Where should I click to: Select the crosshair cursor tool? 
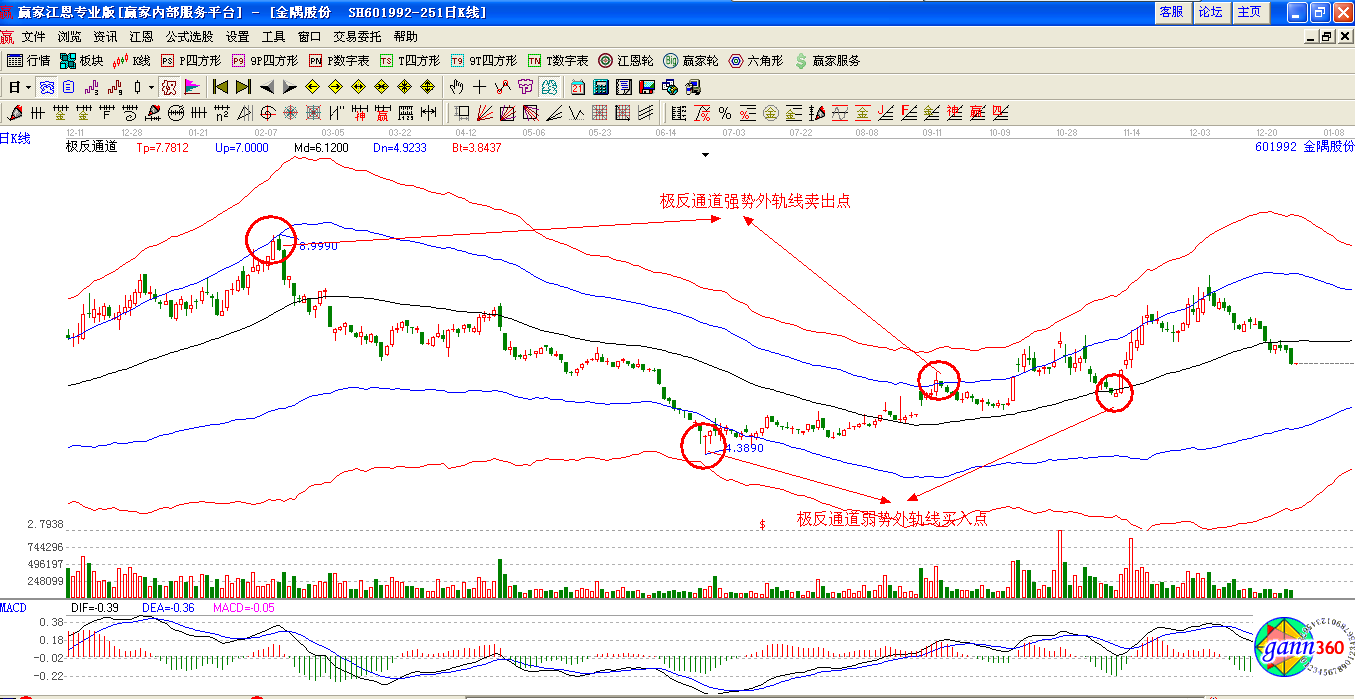coord(480,87)
